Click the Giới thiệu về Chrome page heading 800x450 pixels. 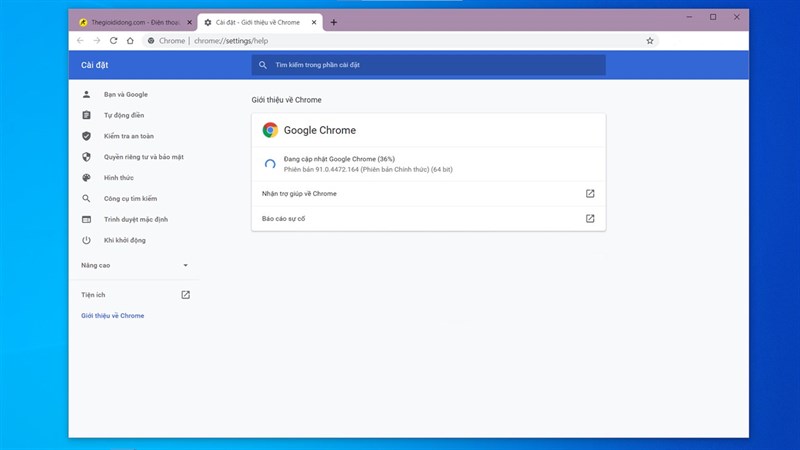(x=286, y=100)
